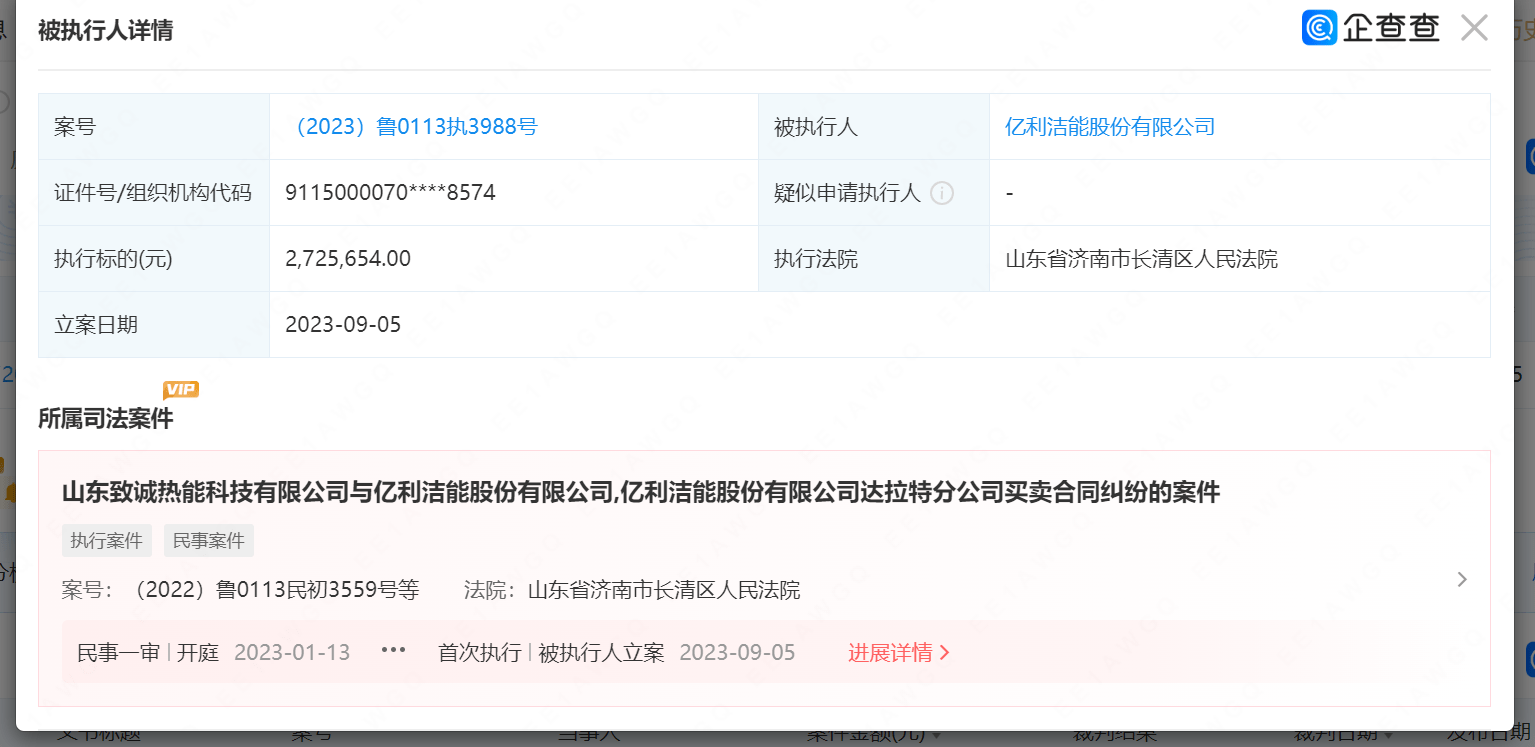The height and width of the screenshot is (747, 1535).
Task: Expand judicial case card right chevron
Action: 1462,579
